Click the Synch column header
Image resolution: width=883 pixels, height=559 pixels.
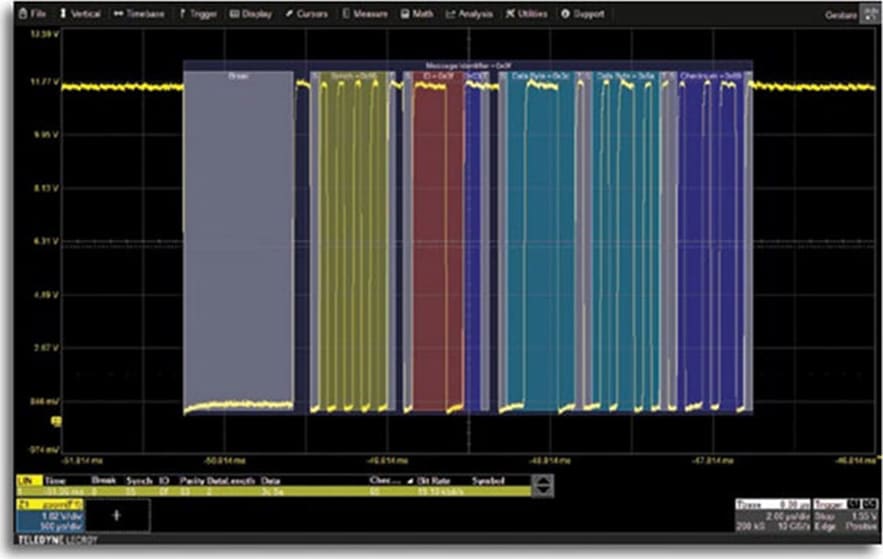139,481
